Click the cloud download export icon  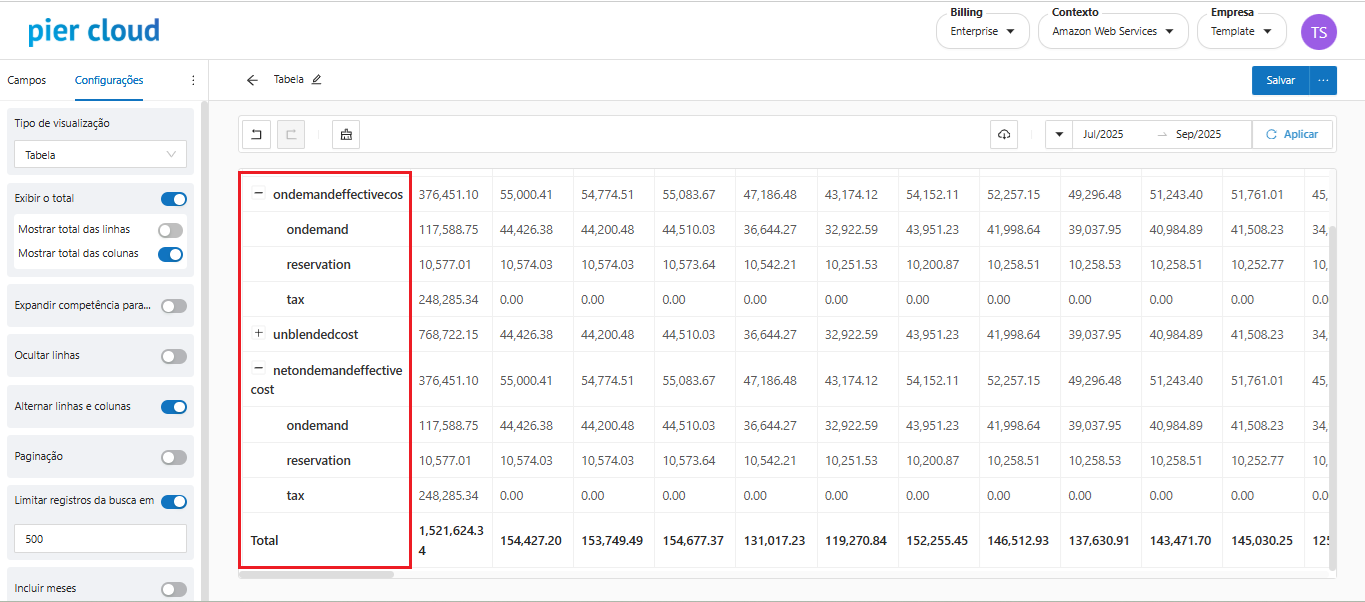click(1004, 135)
